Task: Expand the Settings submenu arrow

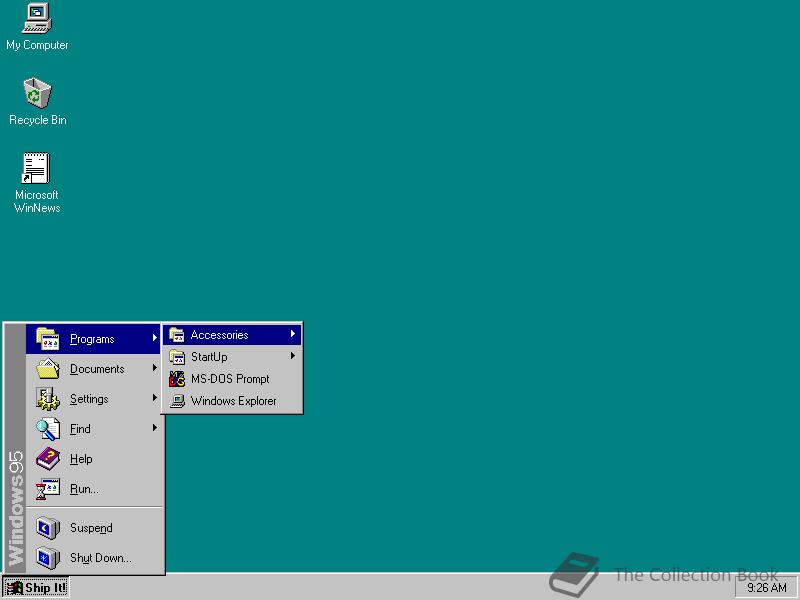Action: point(154,397)
